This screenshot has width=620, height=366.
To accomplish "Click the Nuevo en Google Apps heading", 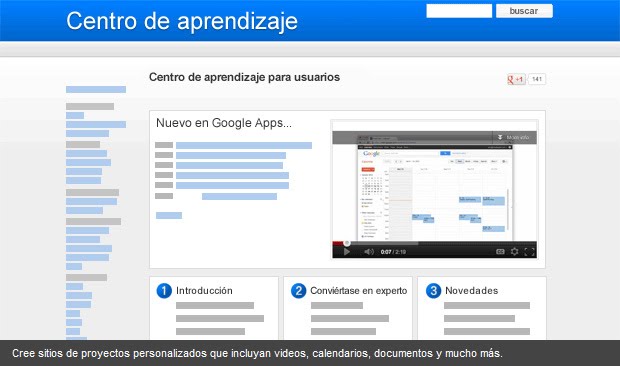I will click(224, 123).
